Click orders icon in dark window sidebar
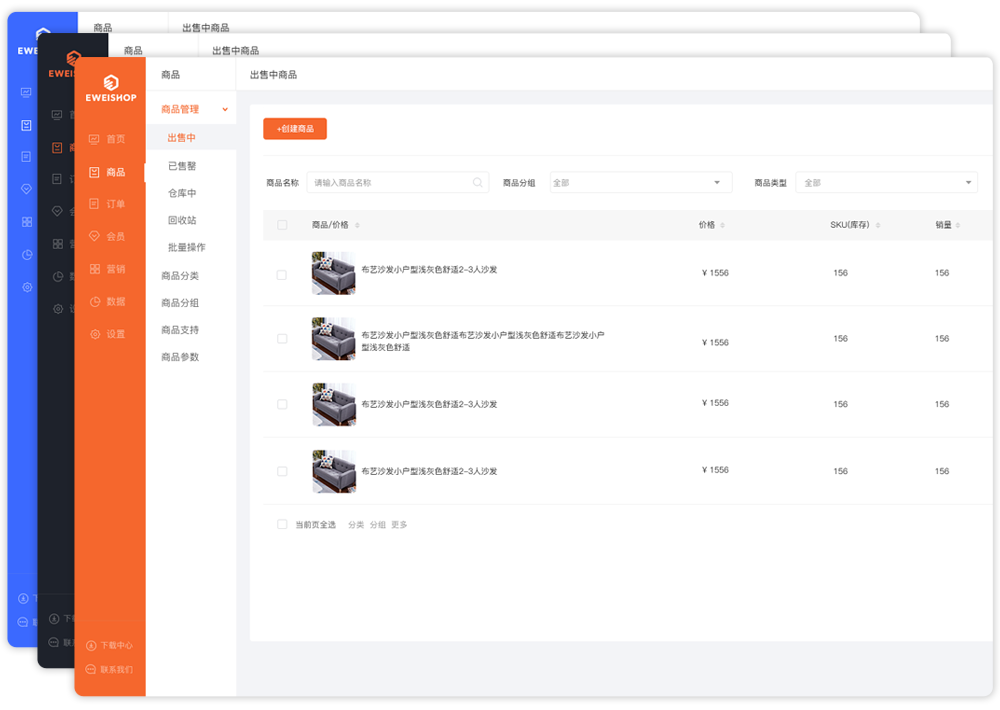The image size is (1000, 710). click(57, 179)
